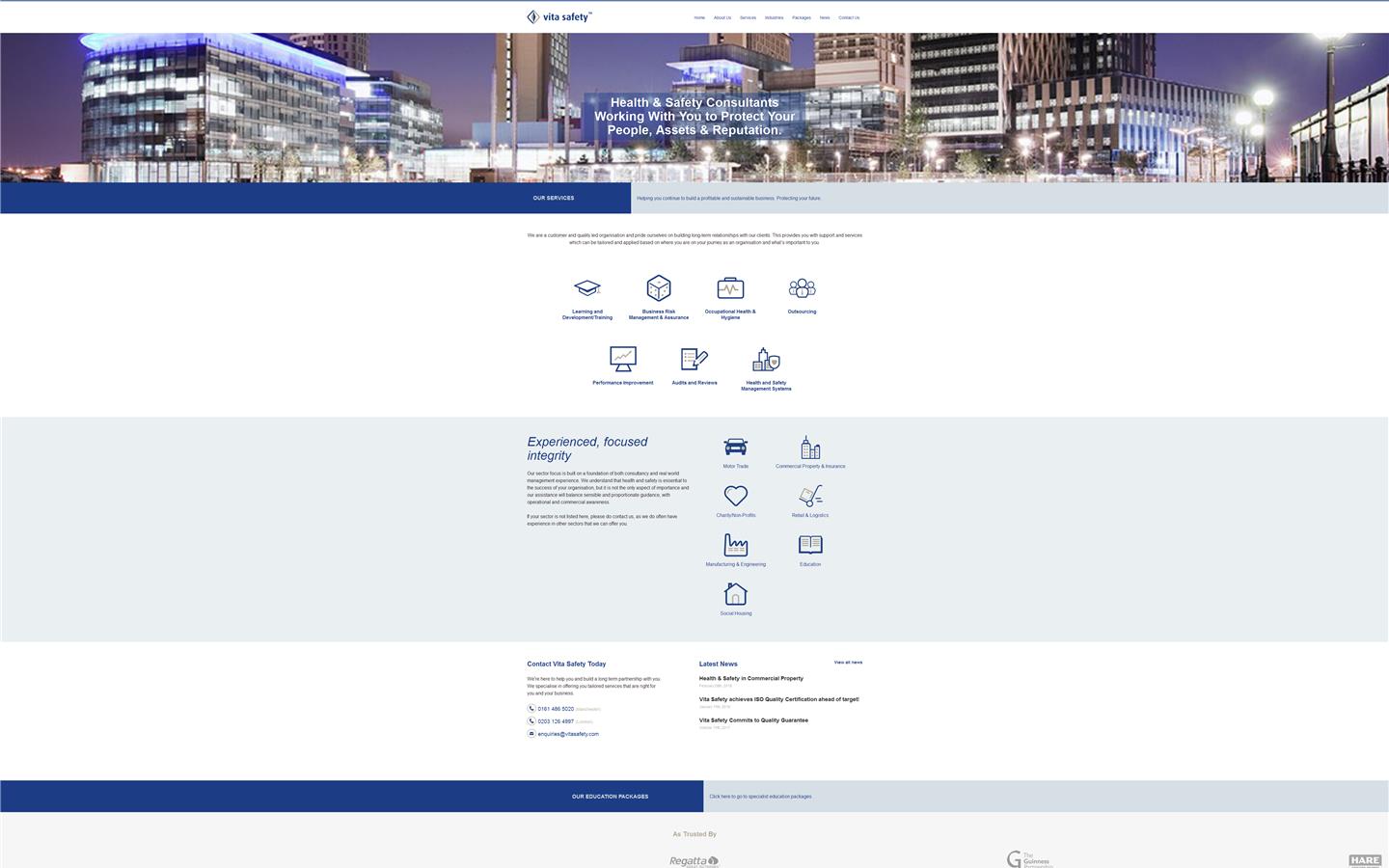Image resolution: width=1389 pixels, height=868 pixels.
Task: Open the Industries menu item
Action: (x=773, y=17)
